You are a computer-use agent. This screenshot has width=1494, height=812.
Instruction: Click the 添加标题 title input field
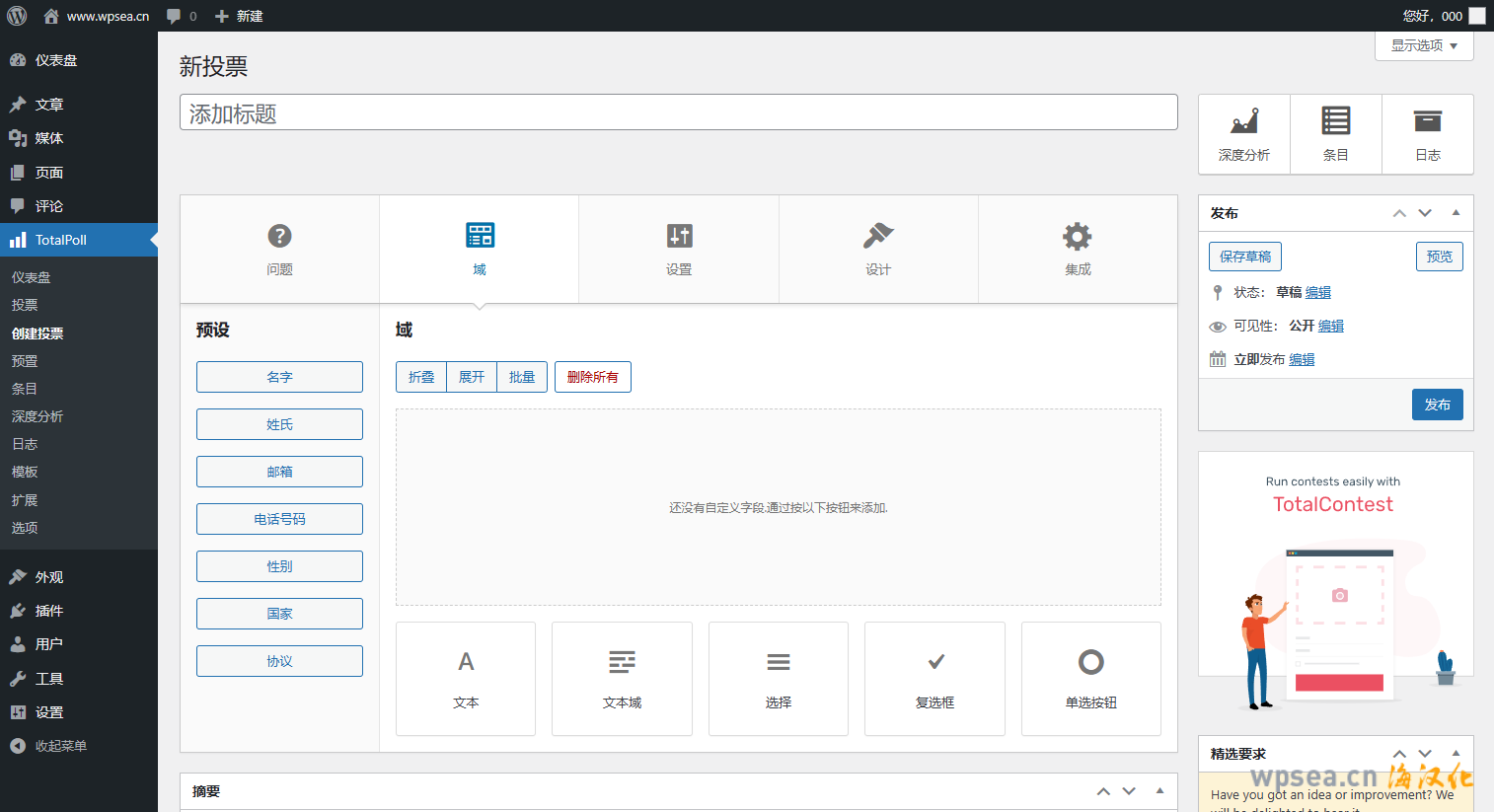678,112
